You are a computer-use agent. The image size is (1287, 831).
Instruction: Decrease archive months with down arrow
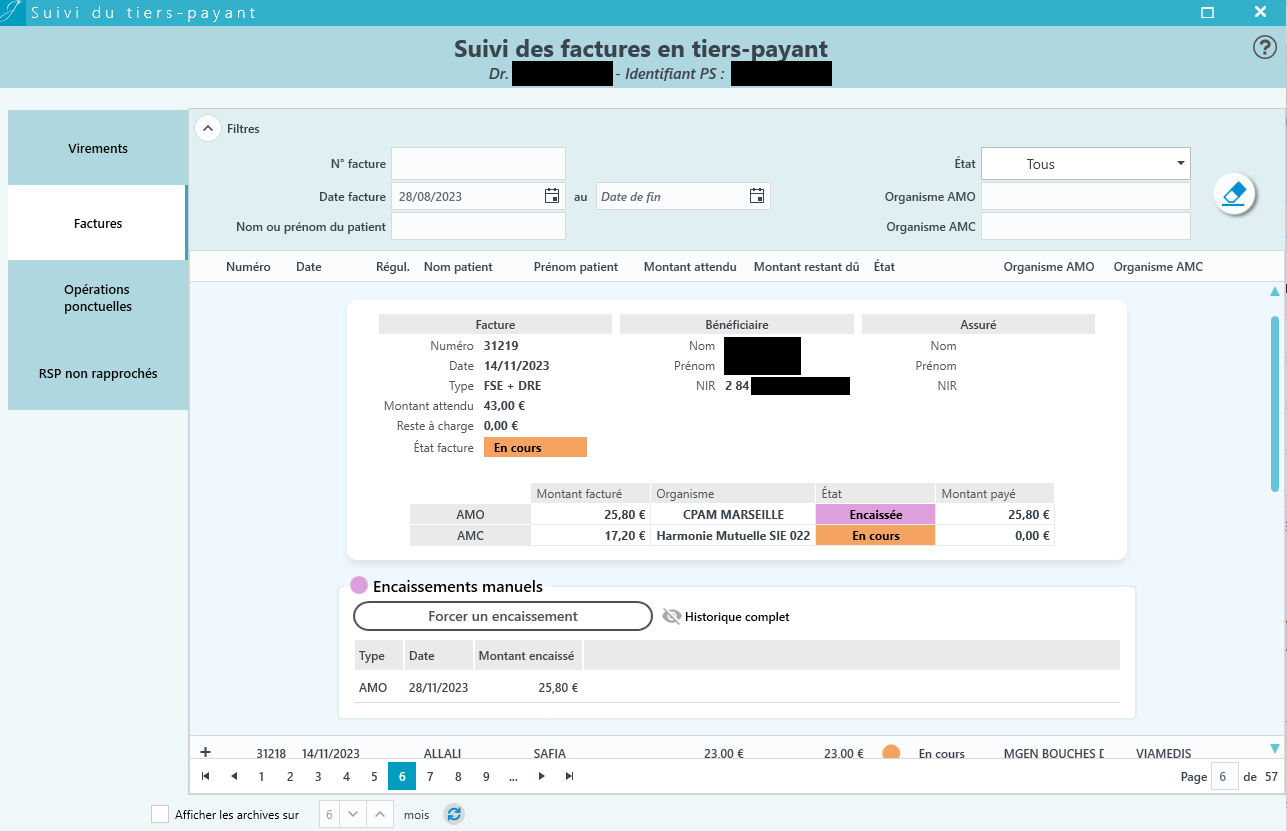pos(353,814)
